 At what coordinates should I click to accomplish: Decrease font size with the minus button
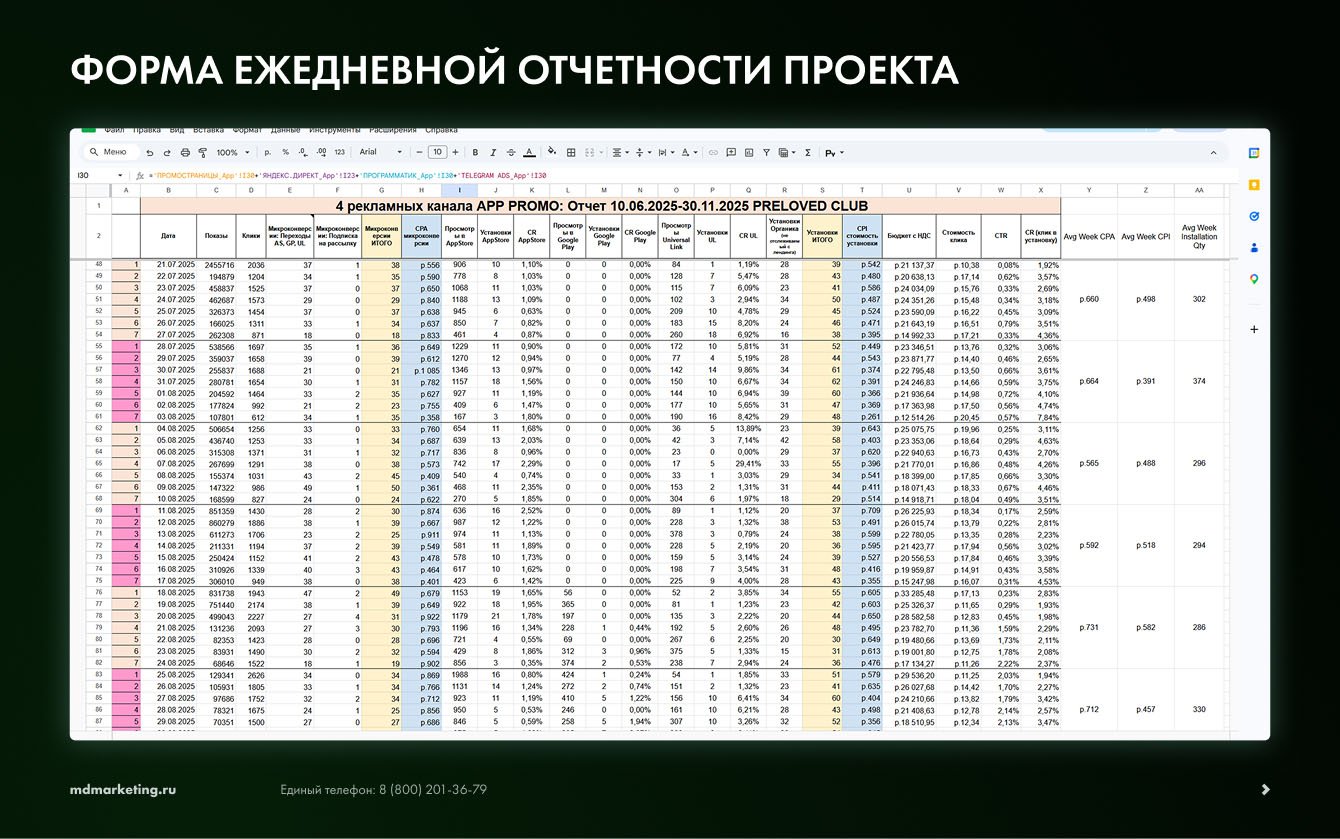(x=420, y=153)
